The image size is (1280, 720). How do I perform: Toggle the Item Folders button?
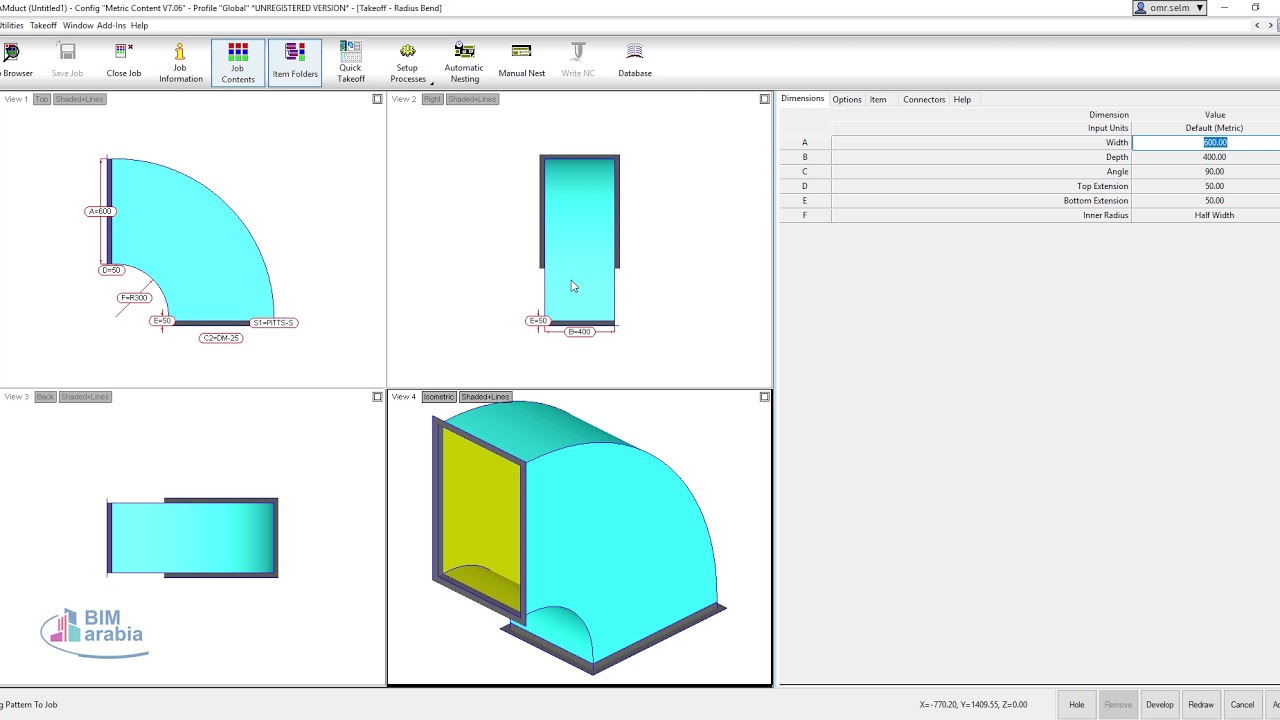pos(295,62)
